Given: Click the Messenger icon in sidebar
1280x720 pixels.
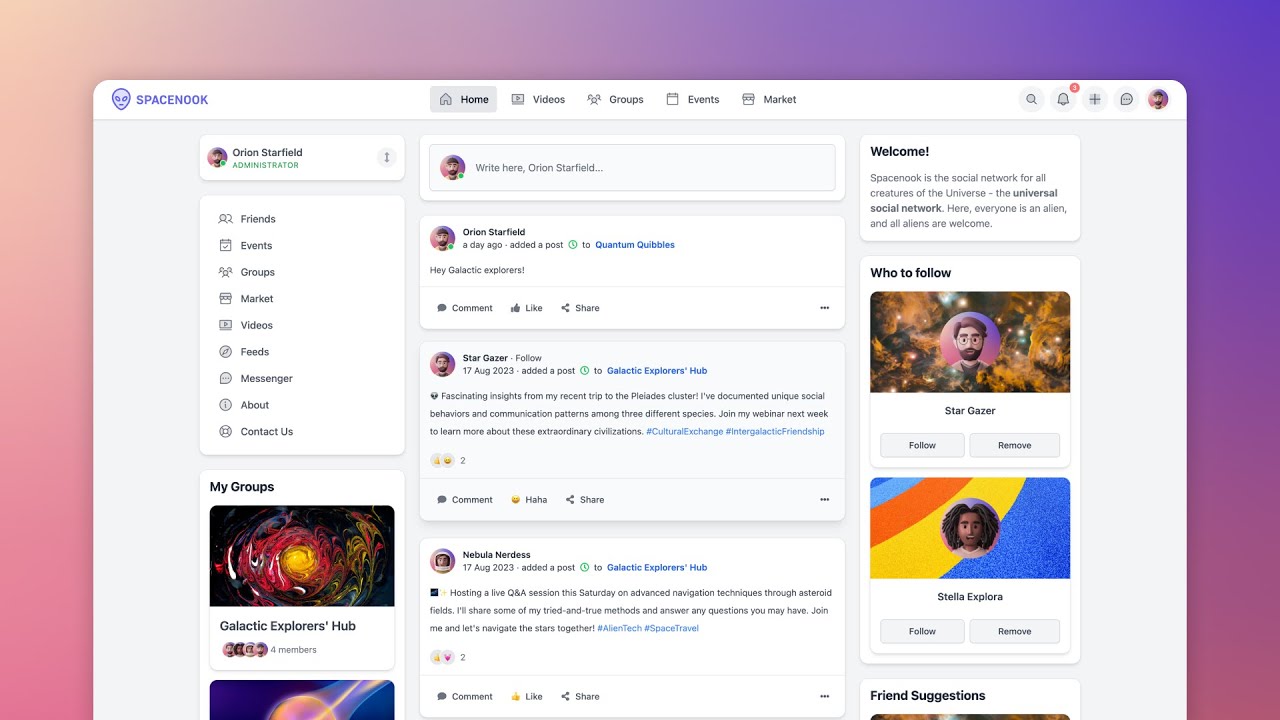Looking at the screenshot, I should [x=225, y=378].
